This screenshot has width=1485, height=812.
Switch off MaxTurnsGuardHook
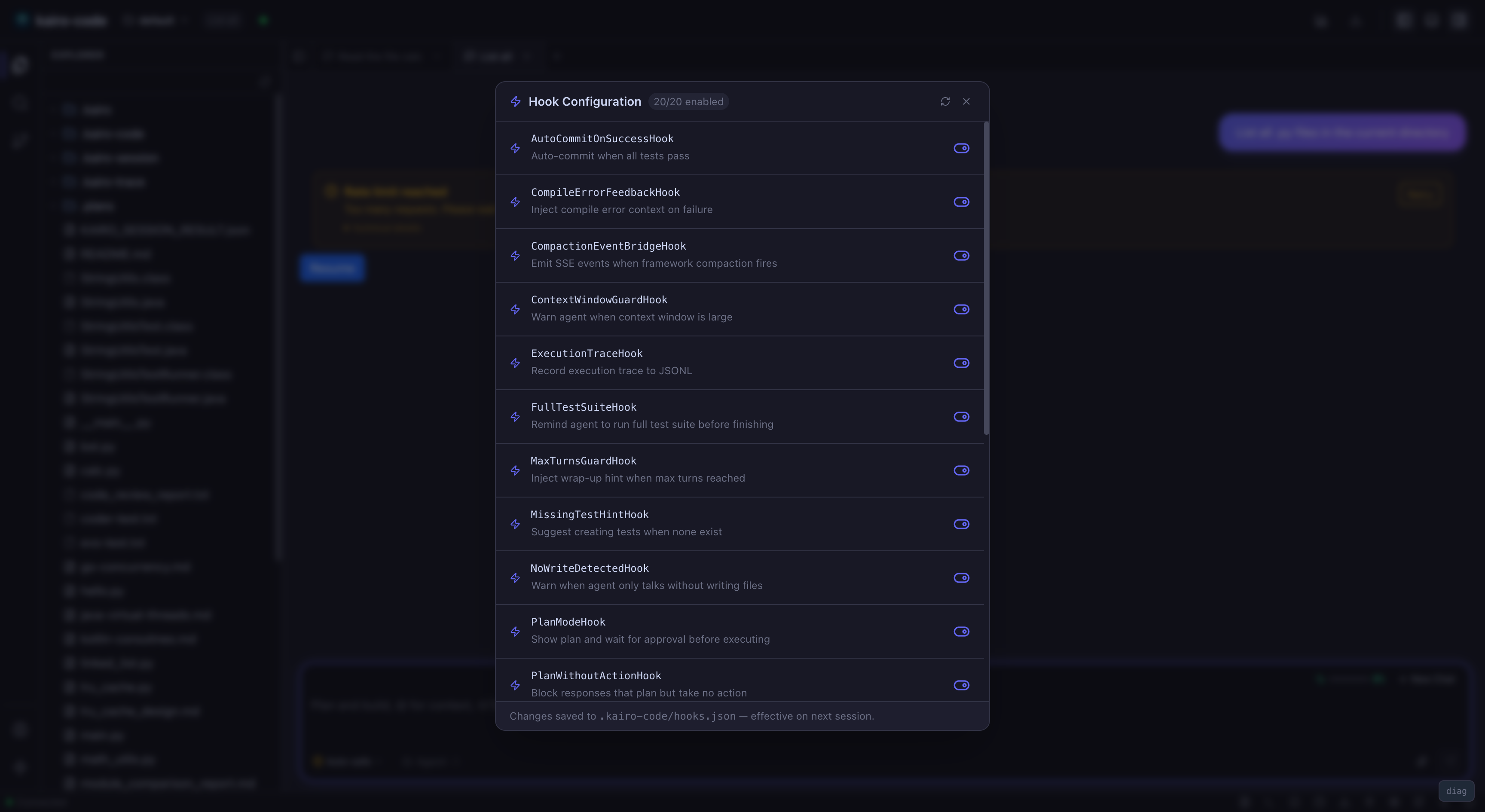click(961, 470)
